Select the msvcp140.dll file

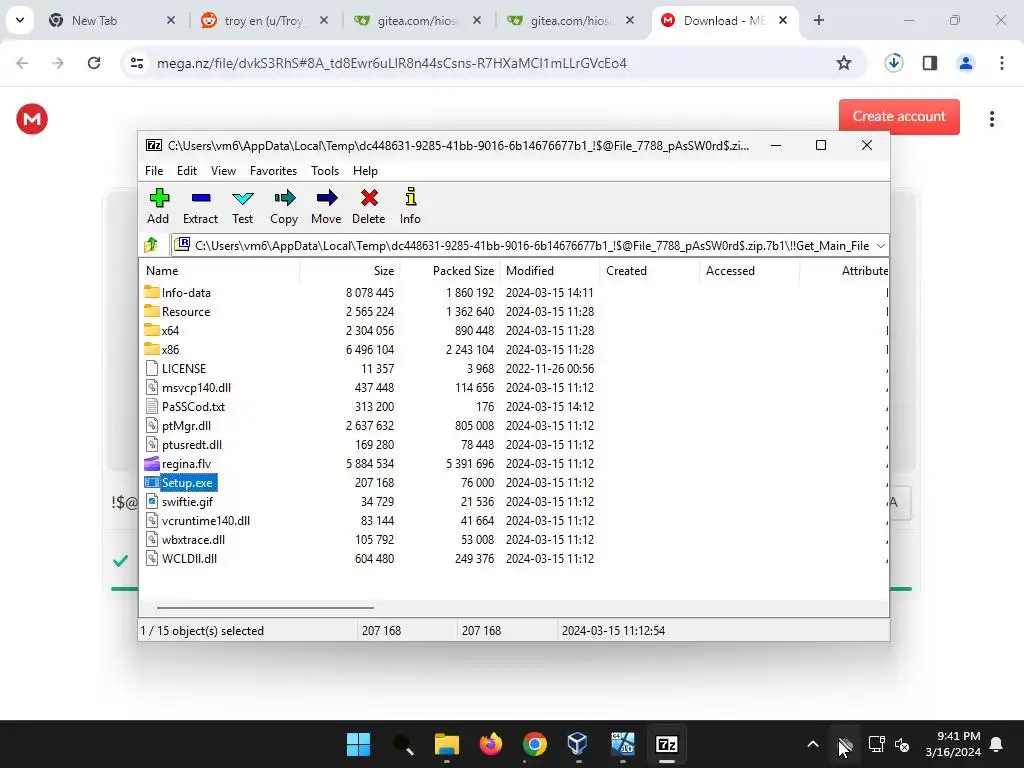(196, 387)
